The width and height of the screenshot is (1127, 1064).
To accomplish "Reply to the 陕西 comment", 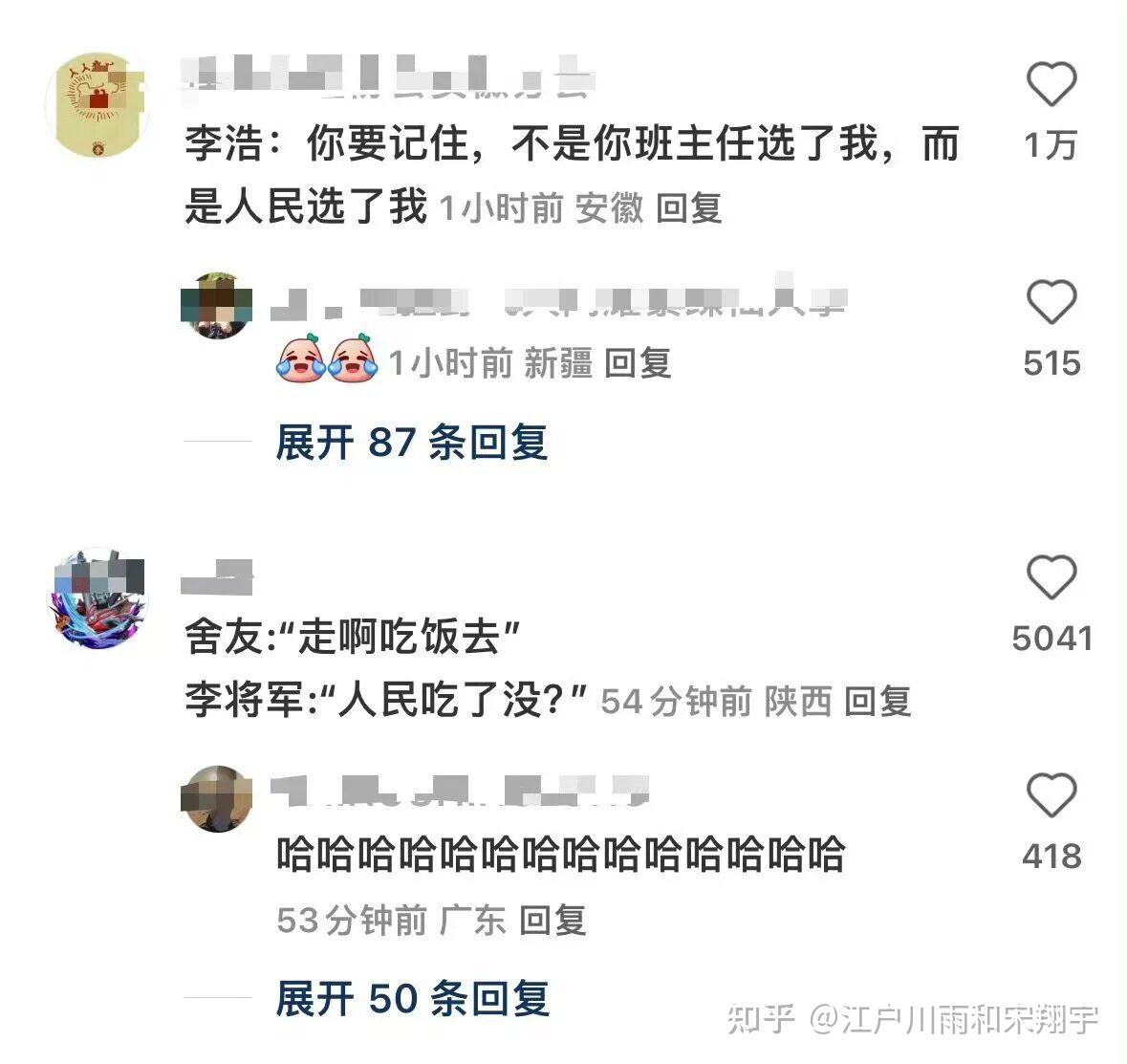I will (x=878, y=701).
